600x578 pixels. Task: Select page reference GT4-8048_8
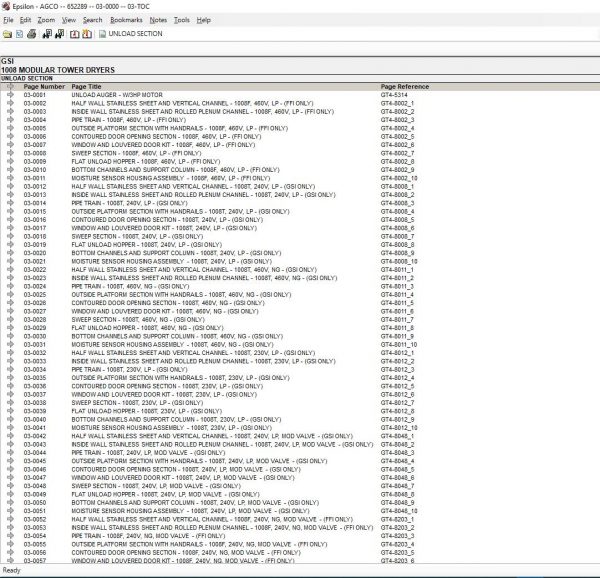coord(397,494)
